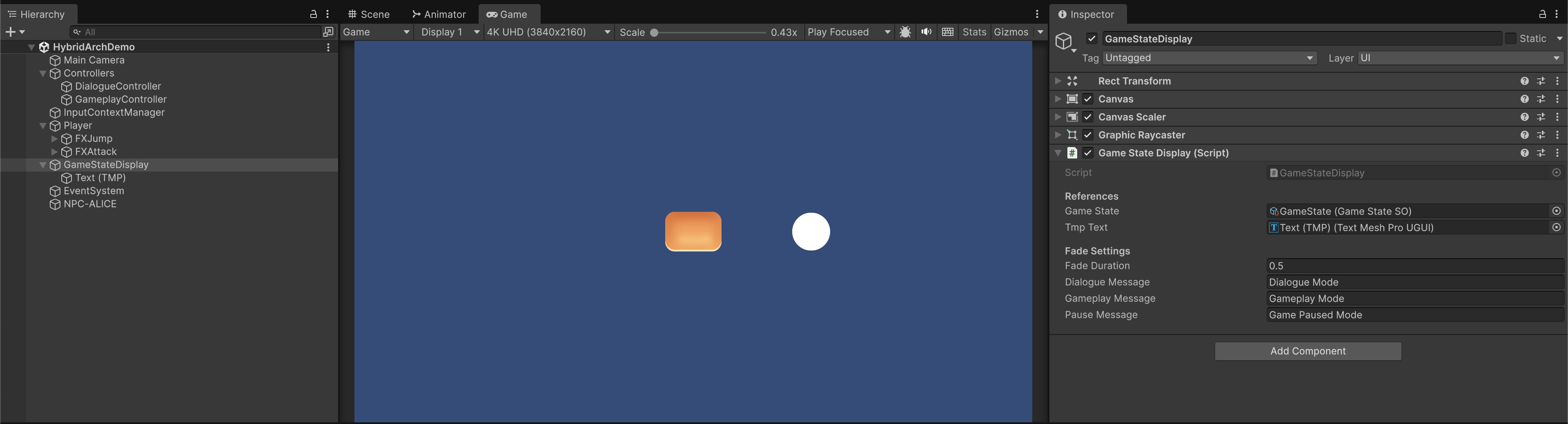Open Rect Transform preset settings icon
Screen dimensions: 1568x424
pyautogui.click(x=1541, y=81)
